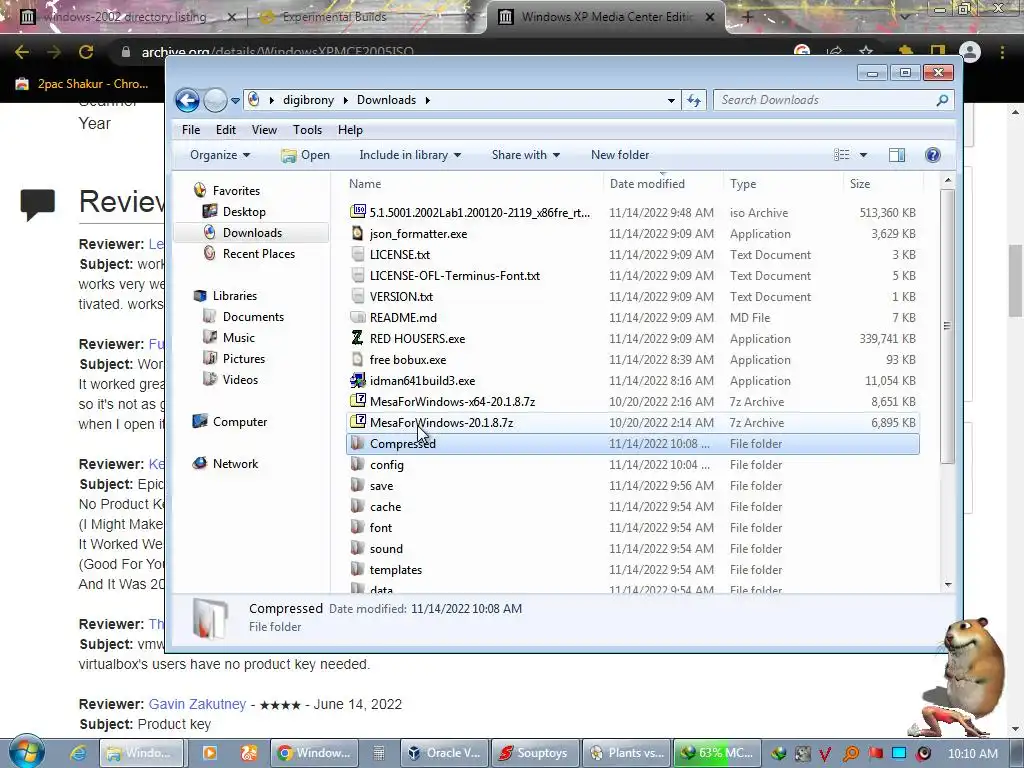Open Videos library in sidebar
1024x768 pixels.
[x=240, y=379]
